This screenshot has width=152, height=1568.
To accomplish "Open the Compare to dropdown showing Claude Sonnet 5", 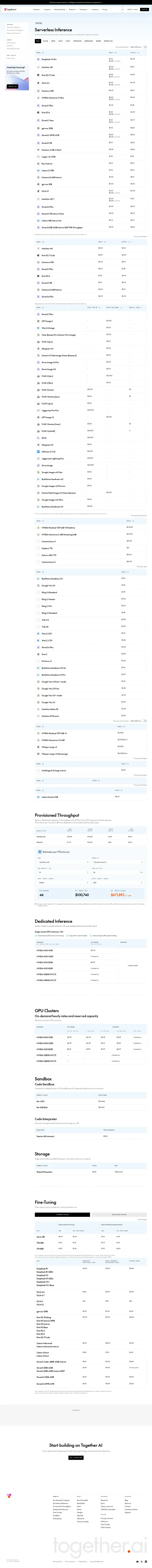I will click(x=118, y=862).
